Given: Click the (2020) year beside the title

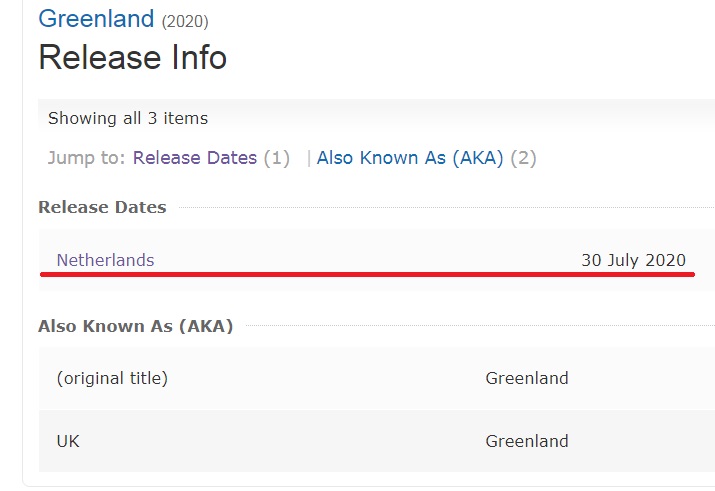Looking at the screenshot, I should (185, 21).
